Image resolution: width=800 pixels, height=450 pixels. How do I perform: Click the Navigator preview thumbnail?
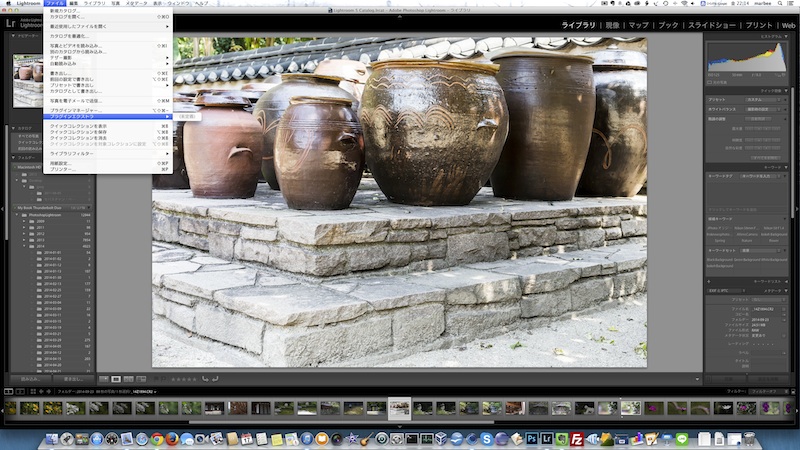pos(28,81)
